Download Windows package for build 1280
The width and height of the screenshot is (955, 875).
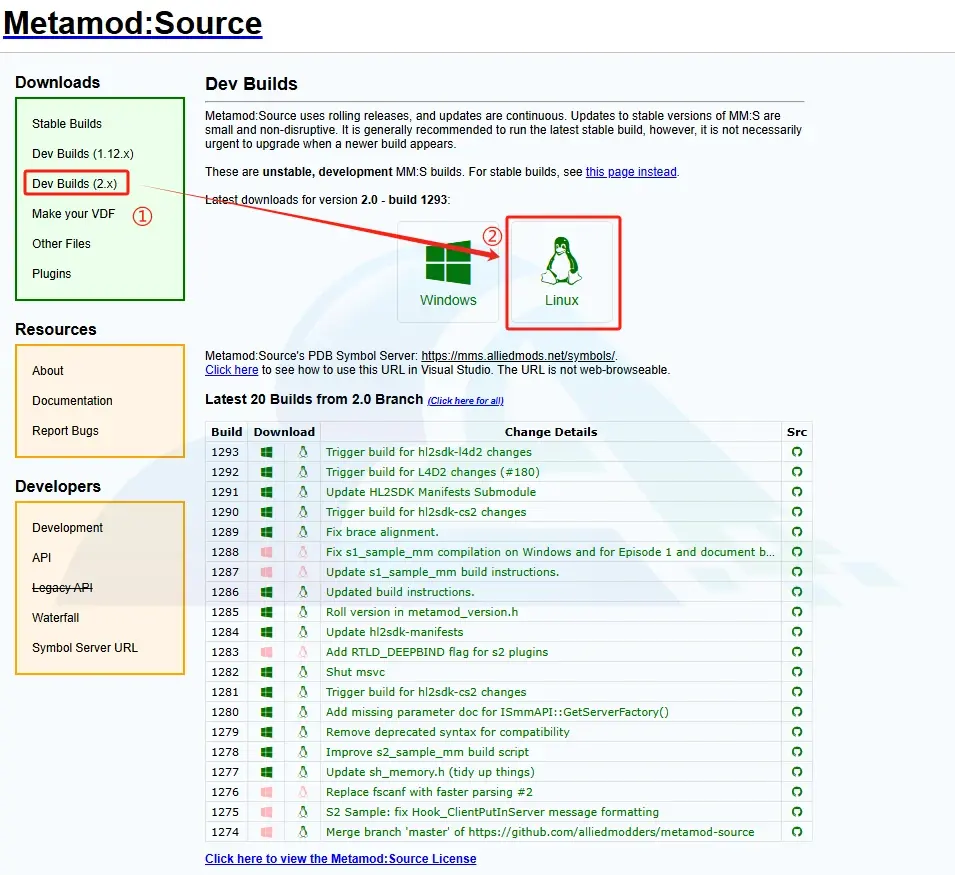[266, 712]
